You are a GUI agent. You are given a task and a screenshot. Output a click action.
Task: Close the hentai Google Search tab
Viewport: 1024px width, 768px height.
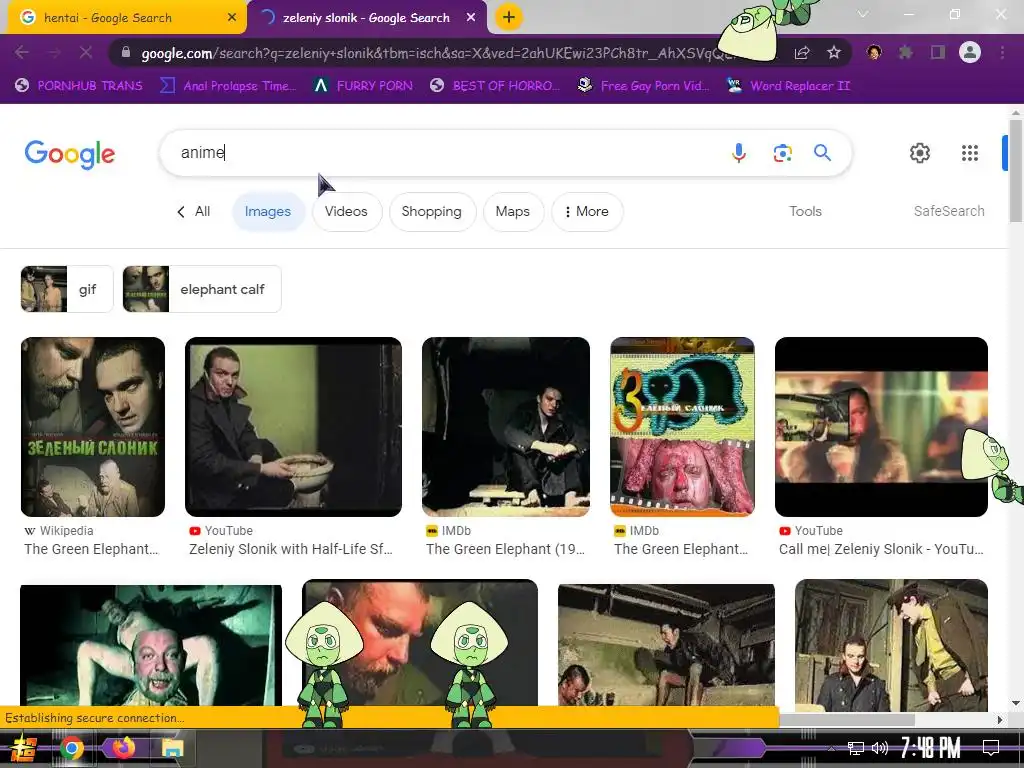point(232,18)
